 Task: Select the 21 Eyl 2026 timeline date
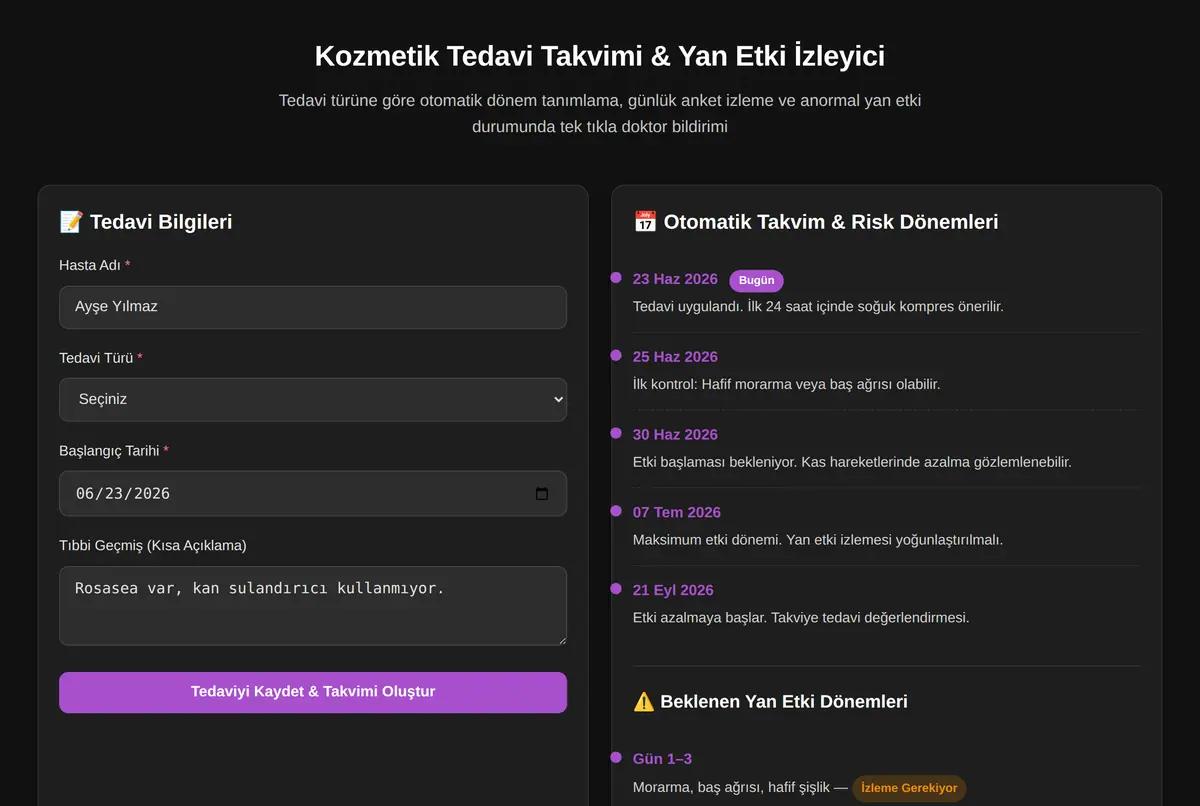click(x=673, y=590)
